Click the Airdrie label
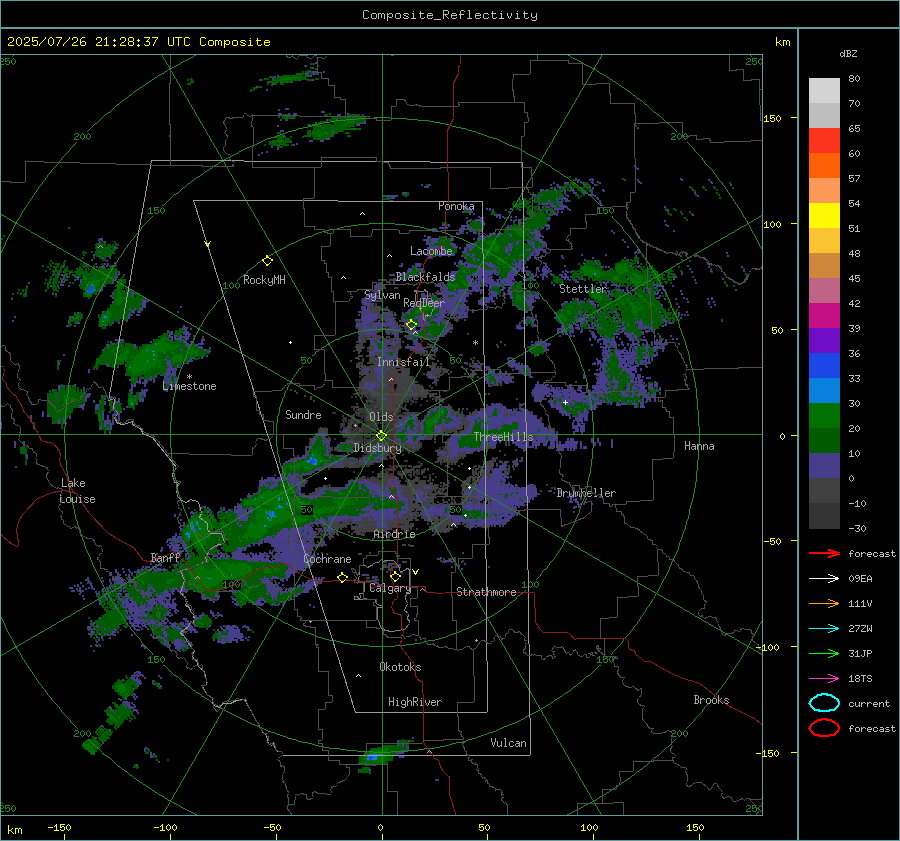Screen dimensions: 900x841 click(394, 534)
